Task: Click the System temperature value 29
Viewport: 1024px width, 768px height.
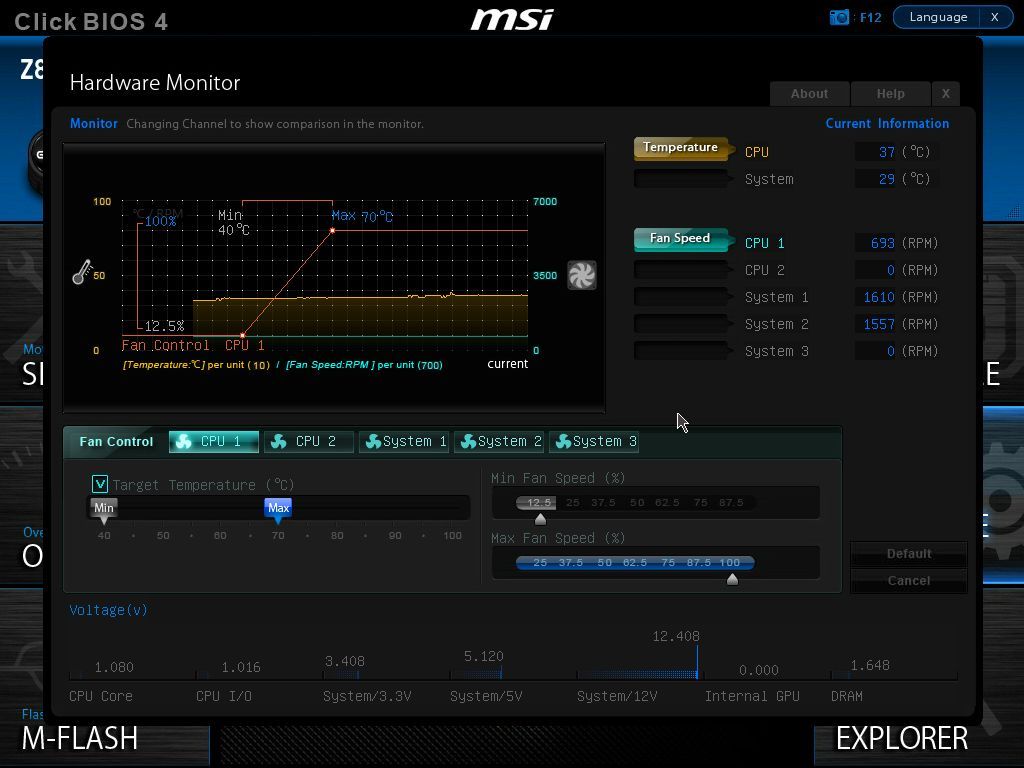Action: (x=887, y=179)
